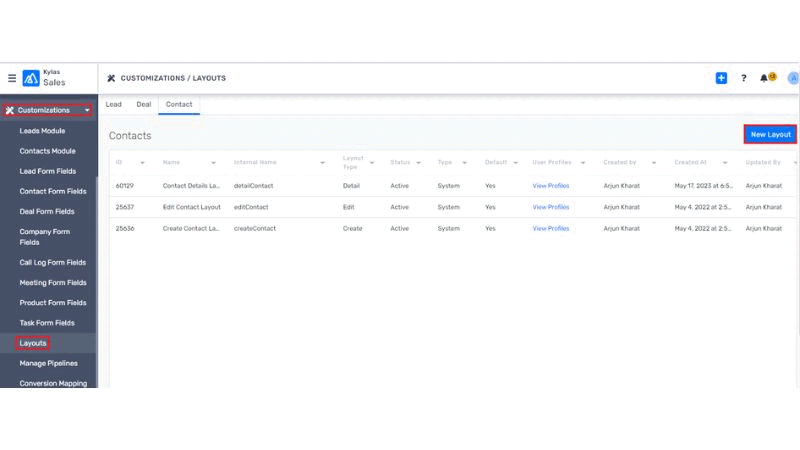Open the Default column dropdown arrow

point(515,163)
